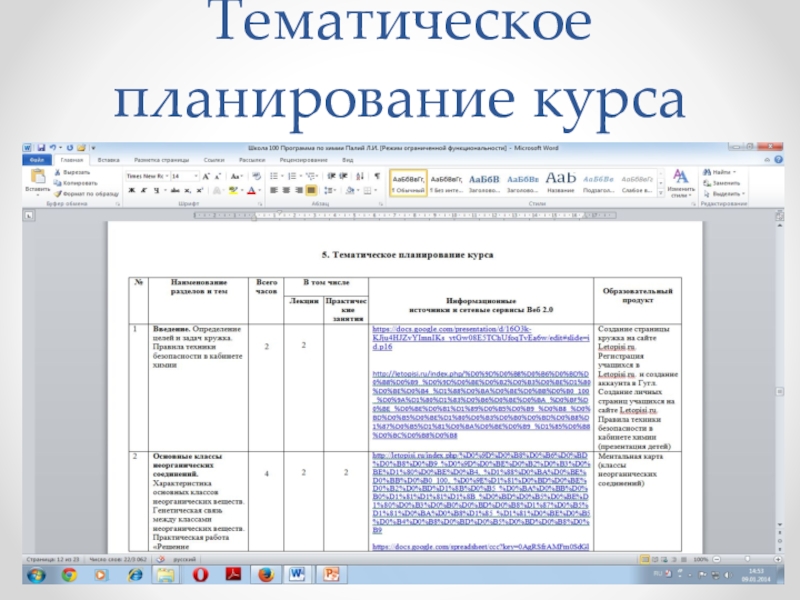Switch to the Рассылки (Mailings) tab
The height and width of the screenshot is (600, 800).
252,160
